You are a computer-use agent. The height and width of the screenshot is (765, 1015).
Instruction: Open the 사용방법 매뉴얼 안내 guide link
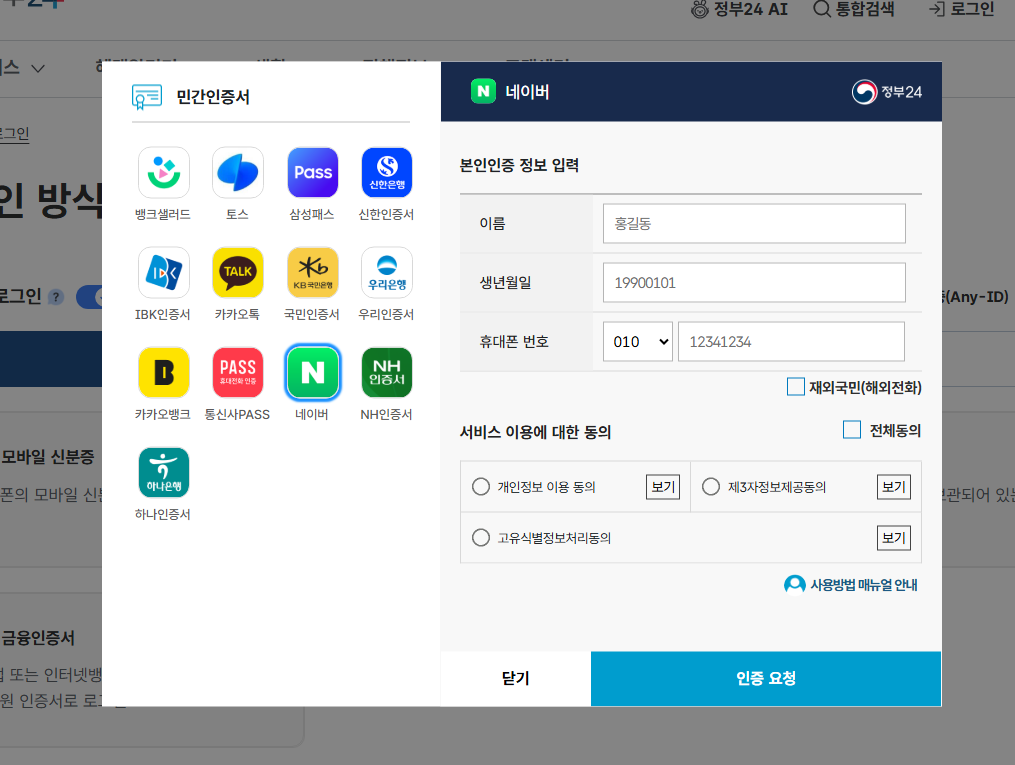click(x=851, y=585)
